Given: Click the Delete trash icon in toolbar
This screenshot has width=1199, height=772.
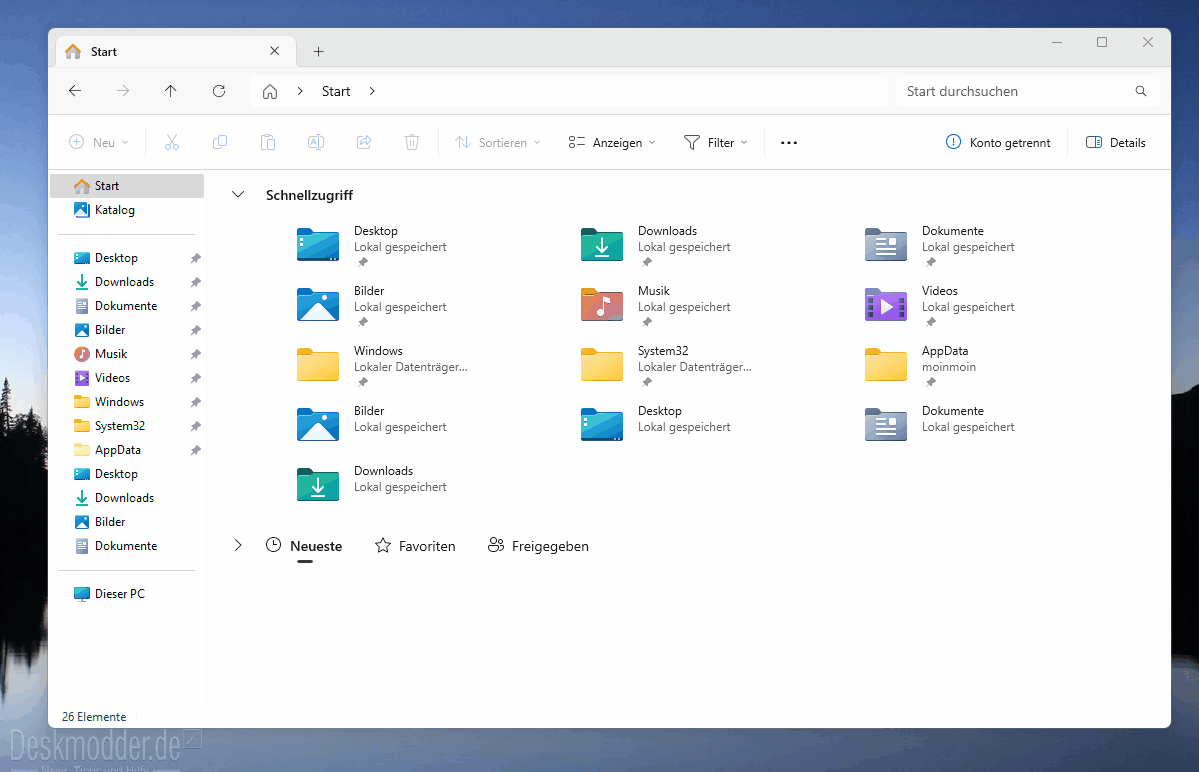Looking at the screenshot, I should click(411, 142).
